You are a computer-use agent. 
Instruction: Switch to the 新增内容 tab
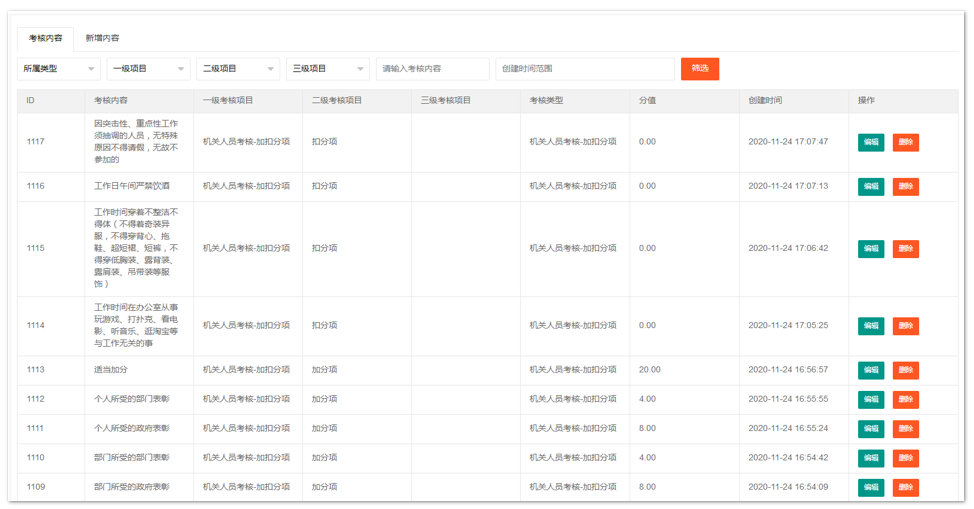tap(102, 38)
